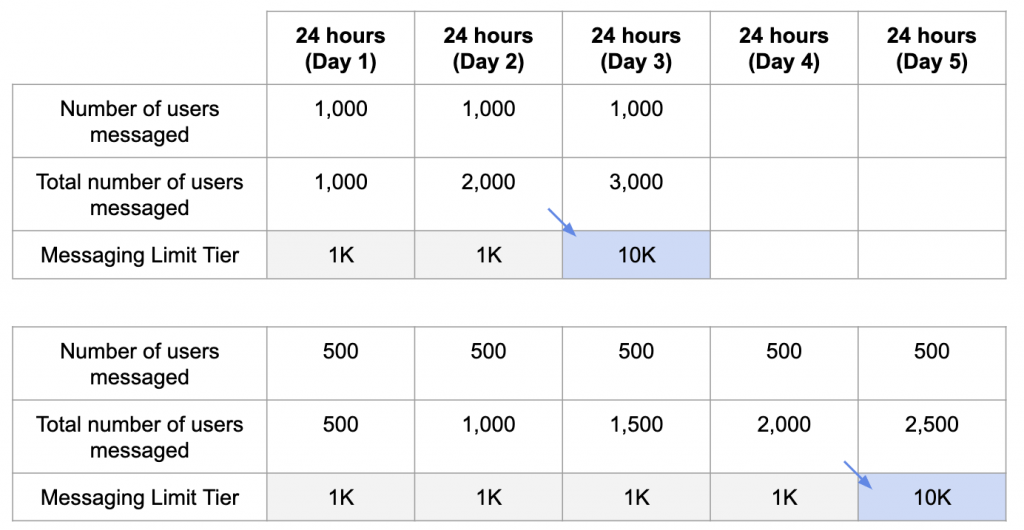Viewport: 1024px width, 530px height.
Task: Click the 24 hours (Day 3) column header
Action: tap(636, 48)
